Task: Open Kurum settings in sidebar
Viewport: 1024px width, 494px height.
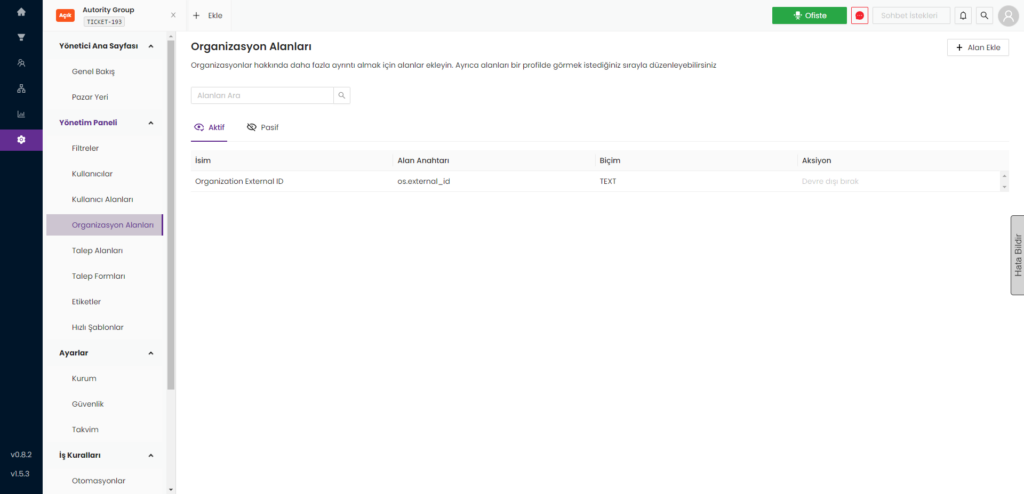Action: 84,378
